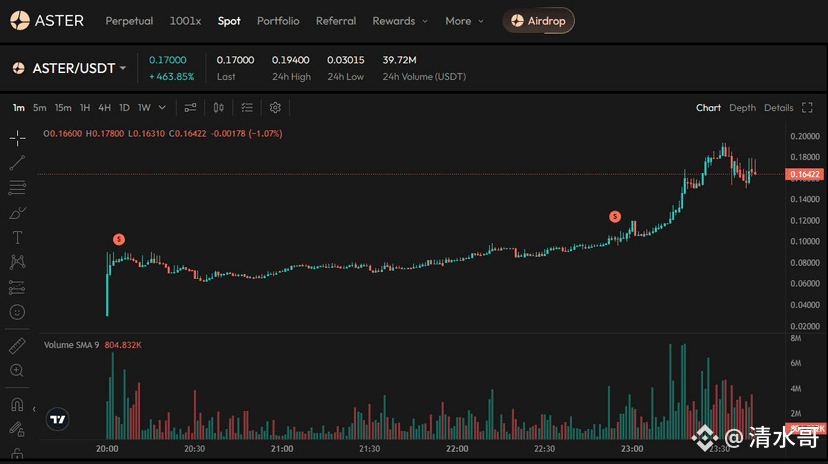828x464 pixels.
Task: Select the ruler measure tool
Action: pos(17,346)
